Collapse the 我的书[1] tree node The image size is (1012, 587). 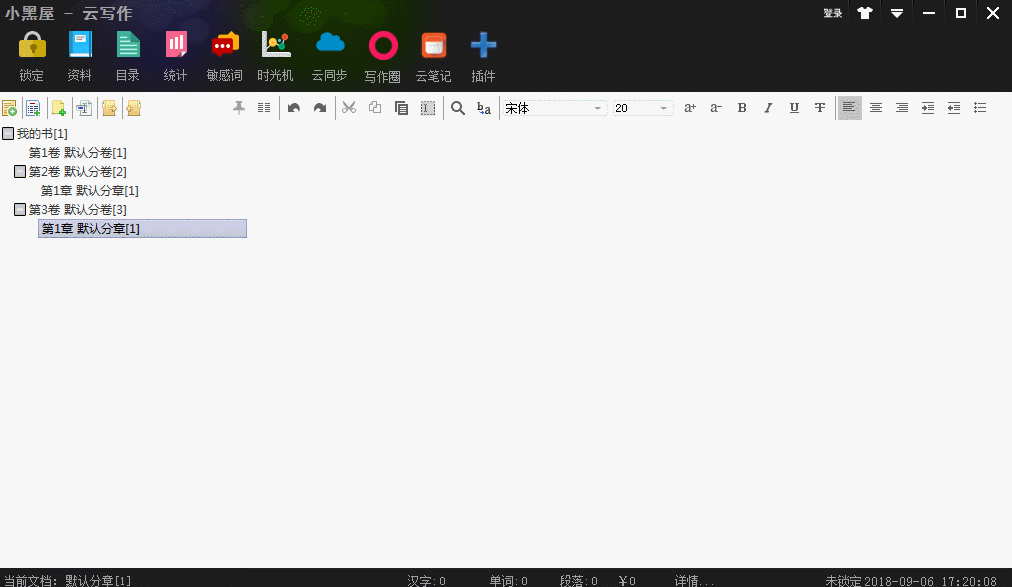pos(8,134)
